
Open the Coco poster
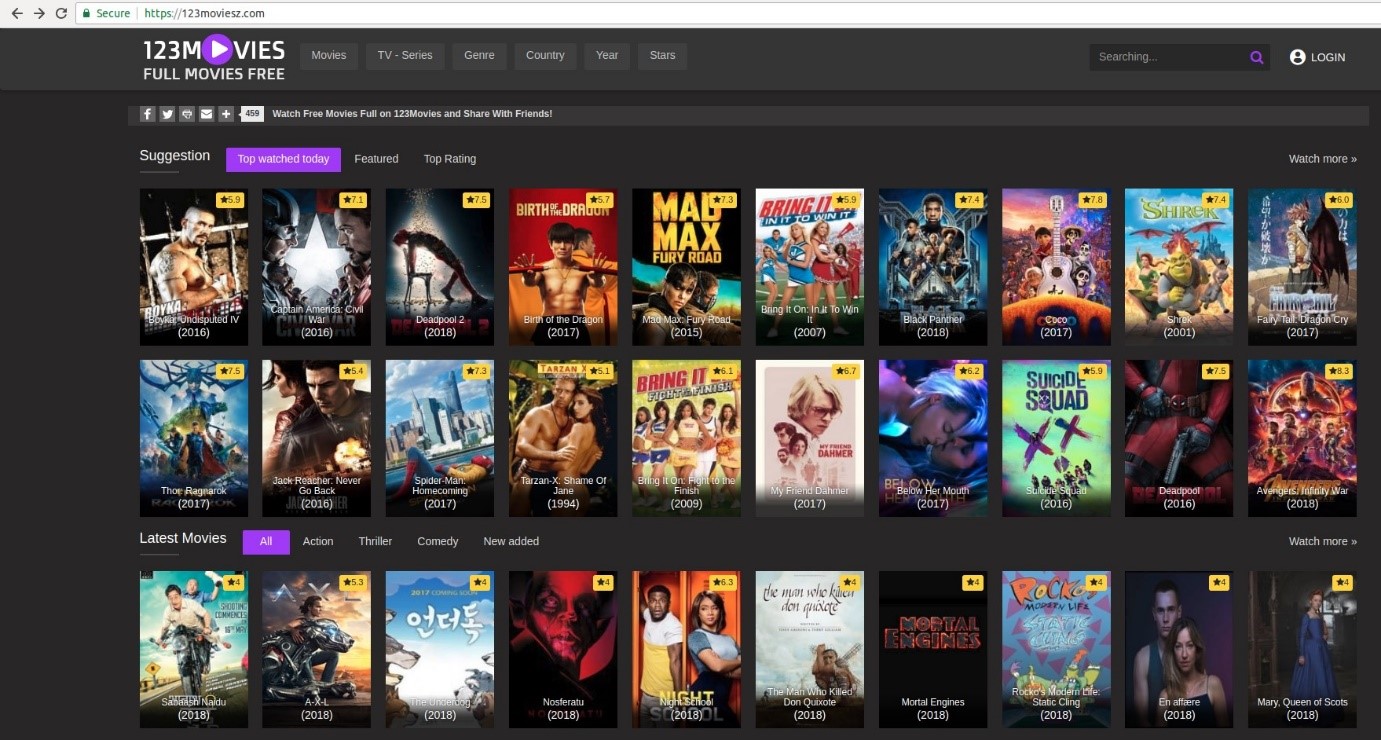1056,267
